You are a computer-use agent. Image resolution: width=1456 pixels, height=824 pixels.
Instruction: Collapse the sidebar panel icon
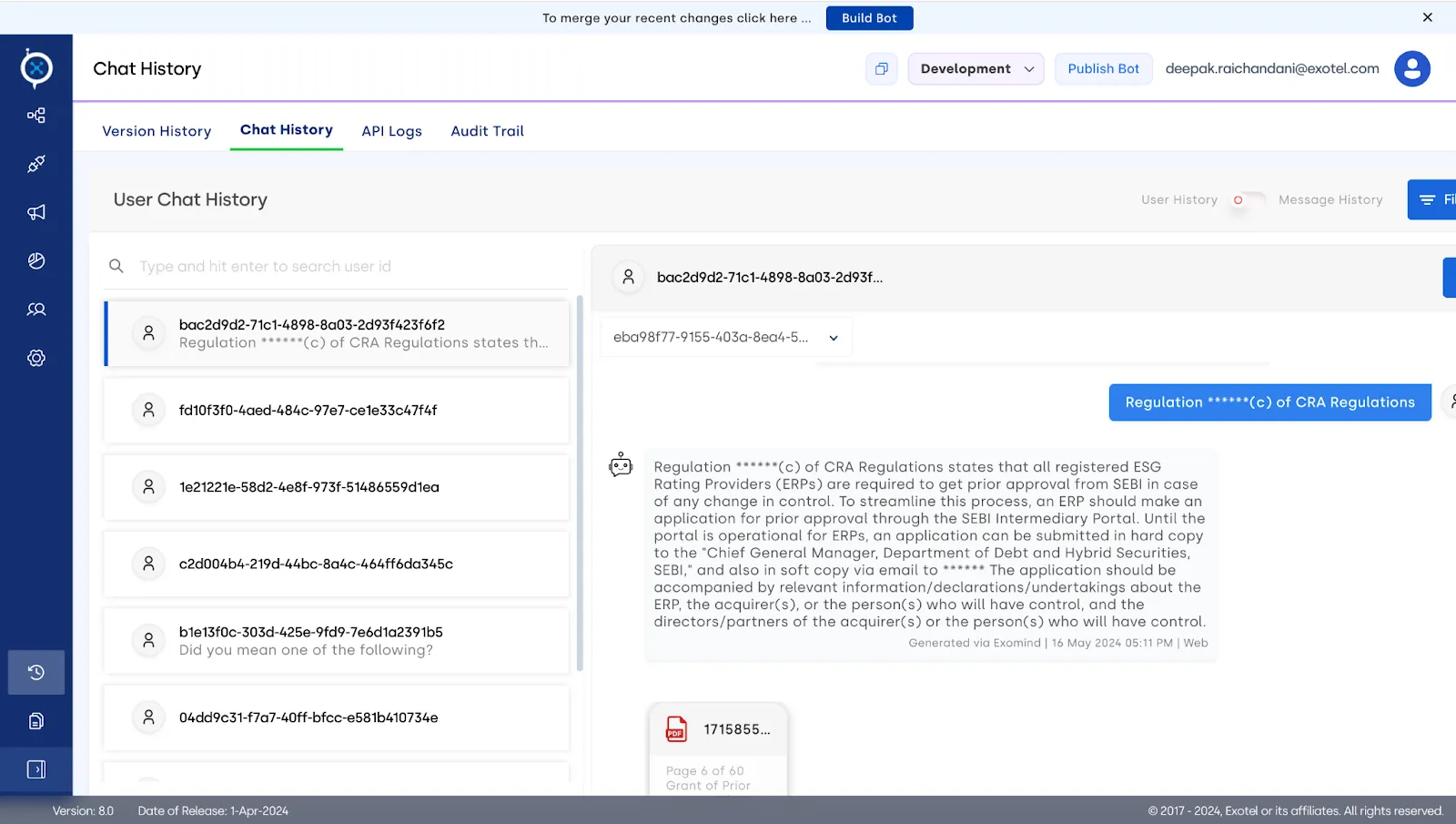pos(36,769)
